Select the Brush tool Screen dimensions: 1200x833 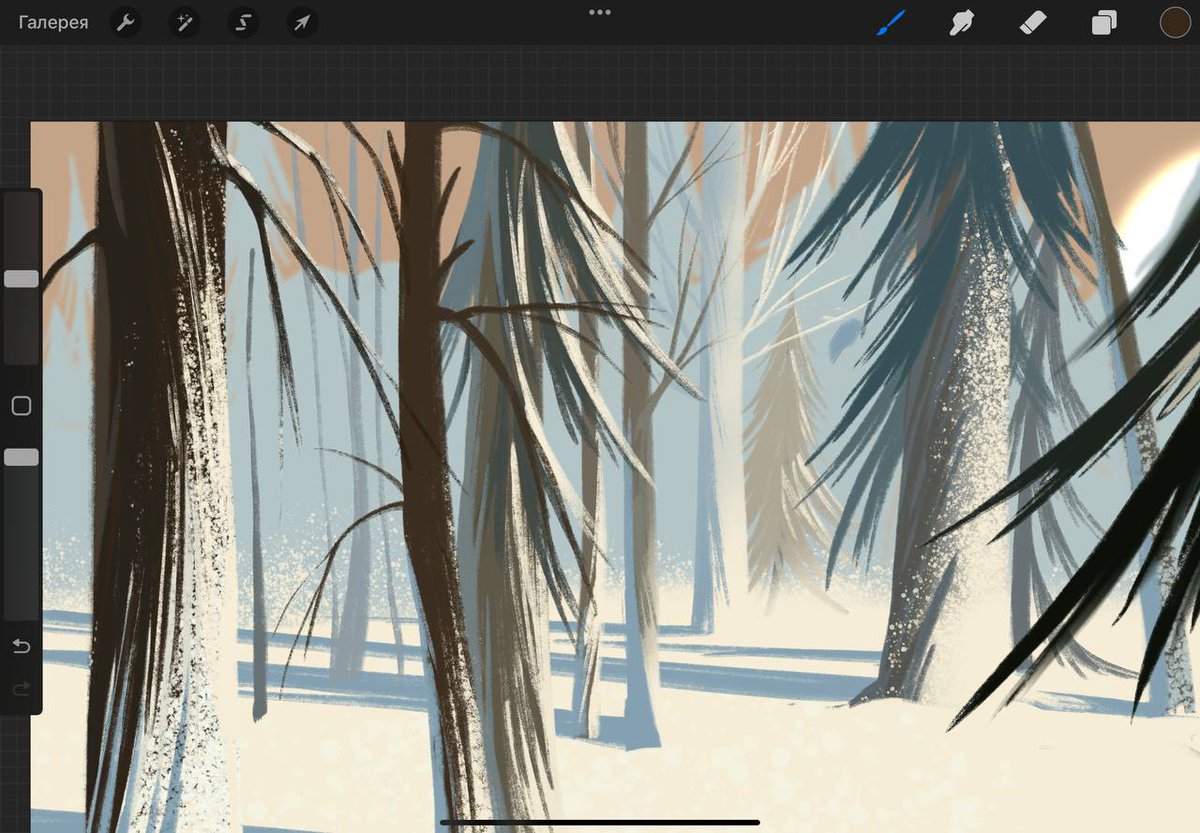890,22
